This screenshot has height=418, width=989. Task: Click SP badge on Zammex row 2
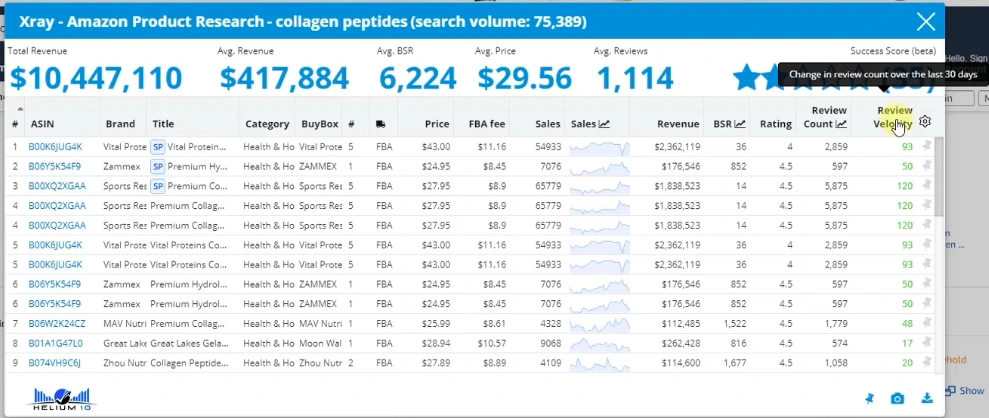tap(158, 166)
